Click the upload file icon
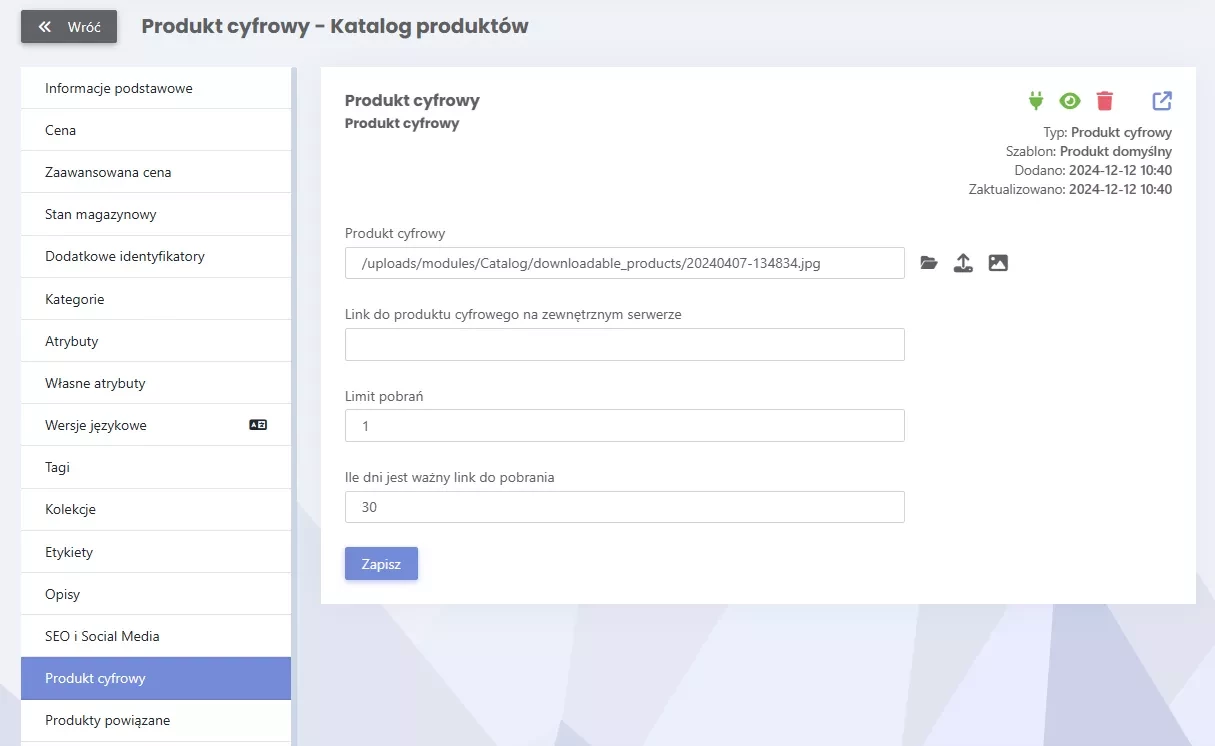1215x746 pixels. tap(963, 263)
